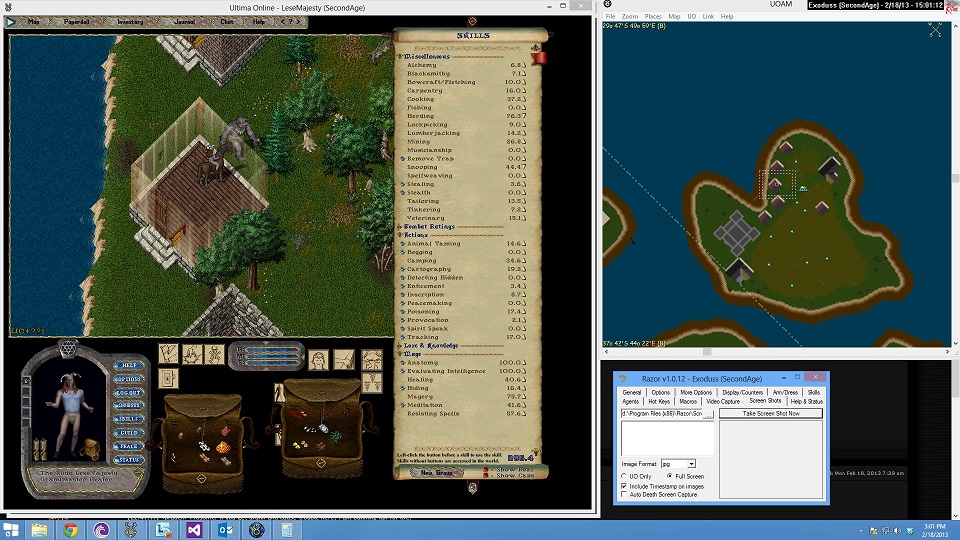
Task: Switch to the Hot Keys tab in Razor
Action: 659,402
